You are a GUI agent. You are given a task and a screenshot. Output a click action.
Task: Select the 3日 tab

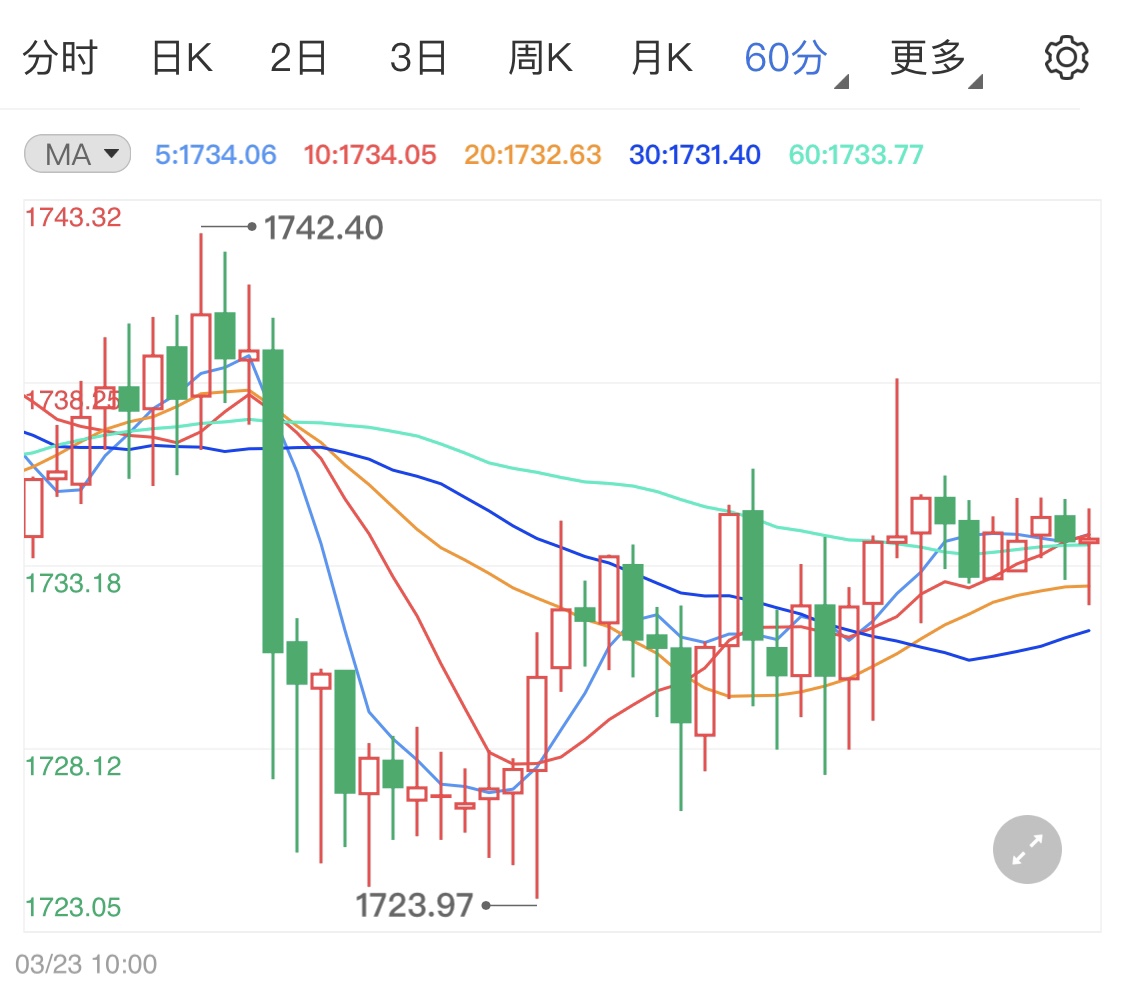(418, 58)
